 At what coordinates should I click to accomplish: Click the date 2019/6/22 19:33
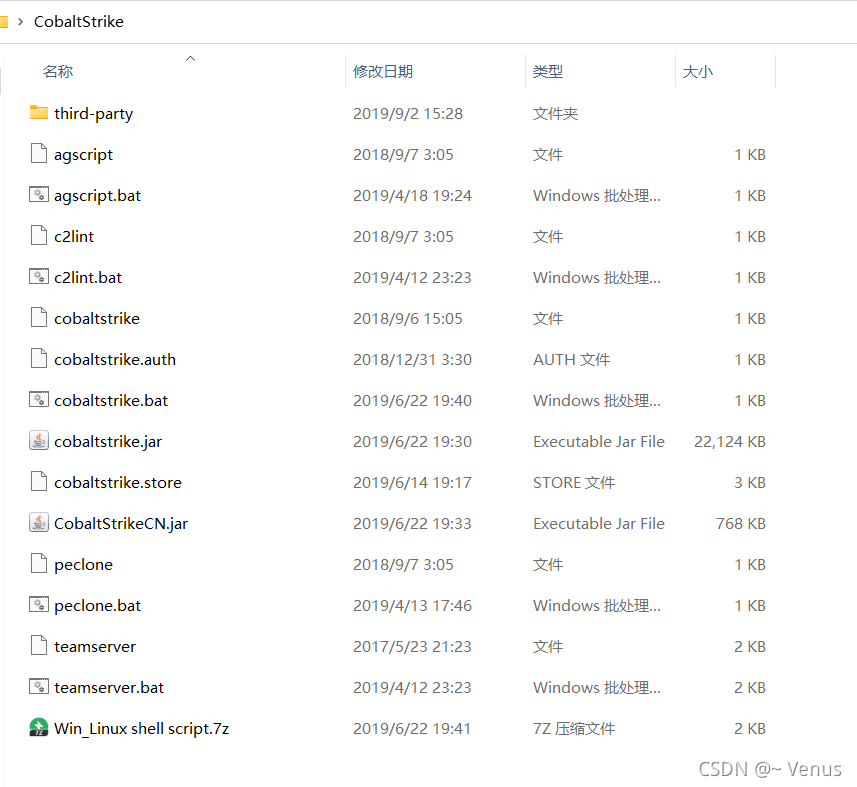[x=412, y=524]
